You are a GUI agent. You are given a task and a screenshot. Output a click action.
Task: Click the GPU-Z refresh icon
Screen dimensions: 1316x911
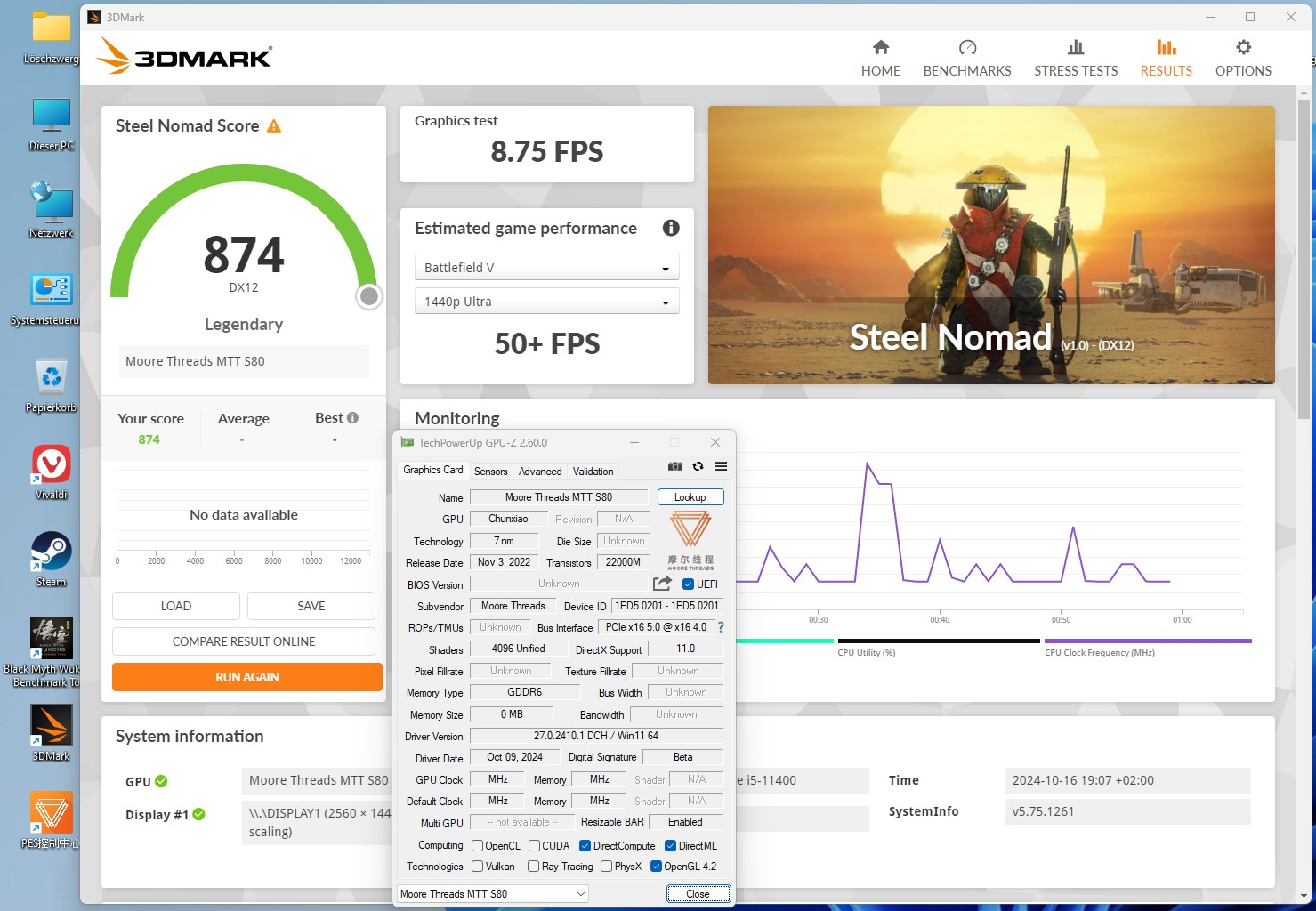tap(698, 466)
